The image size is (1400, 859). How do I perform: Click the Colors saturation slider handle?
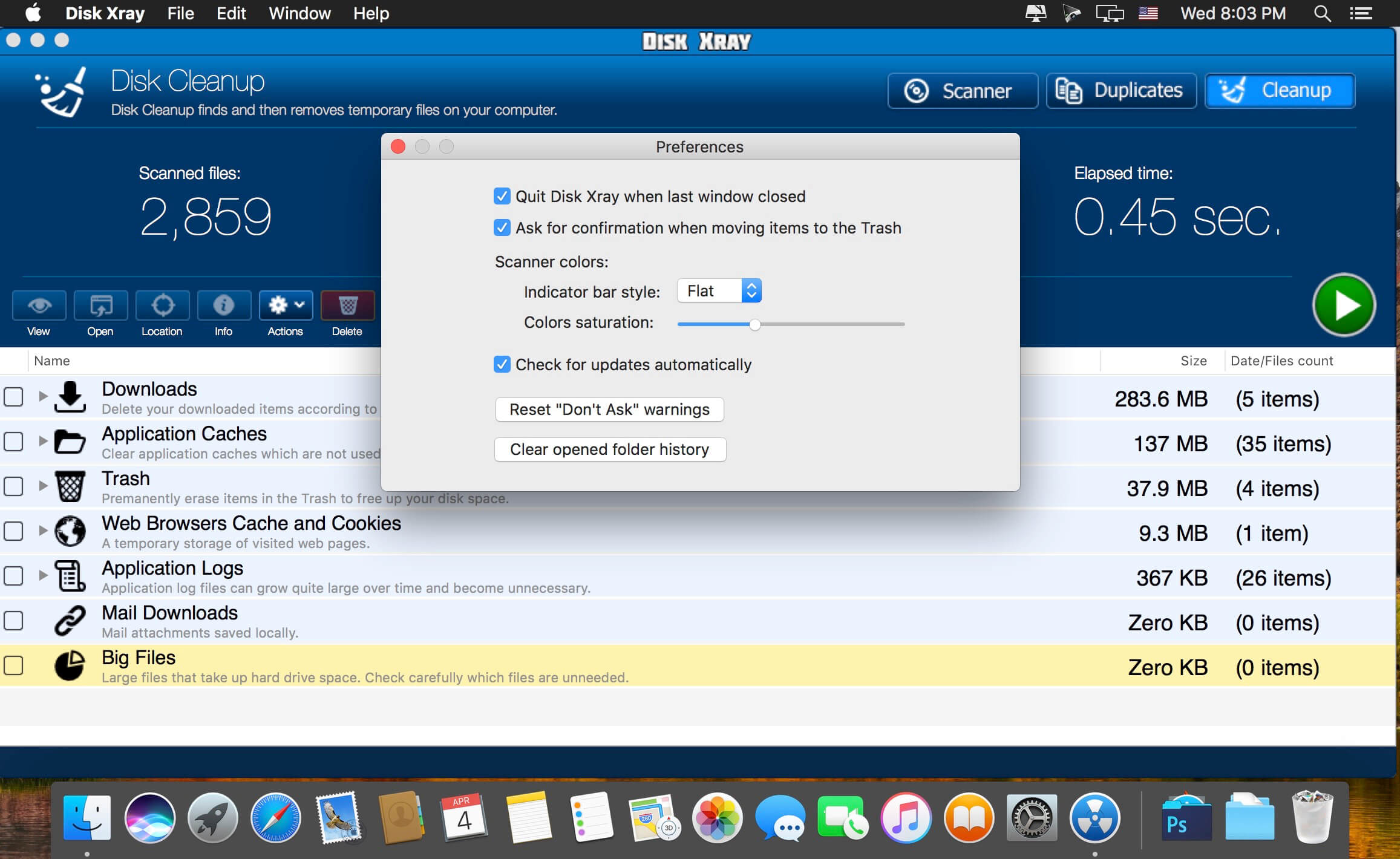[x=754, y=325]
